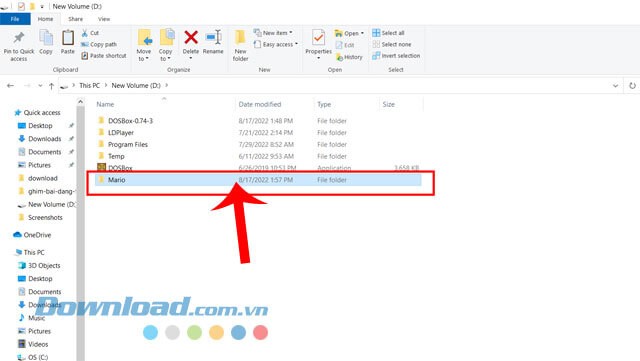The height and width of the screenshot is (361, 640).
Task: Sort by the Size column
Action: click(x=389, y=105)
